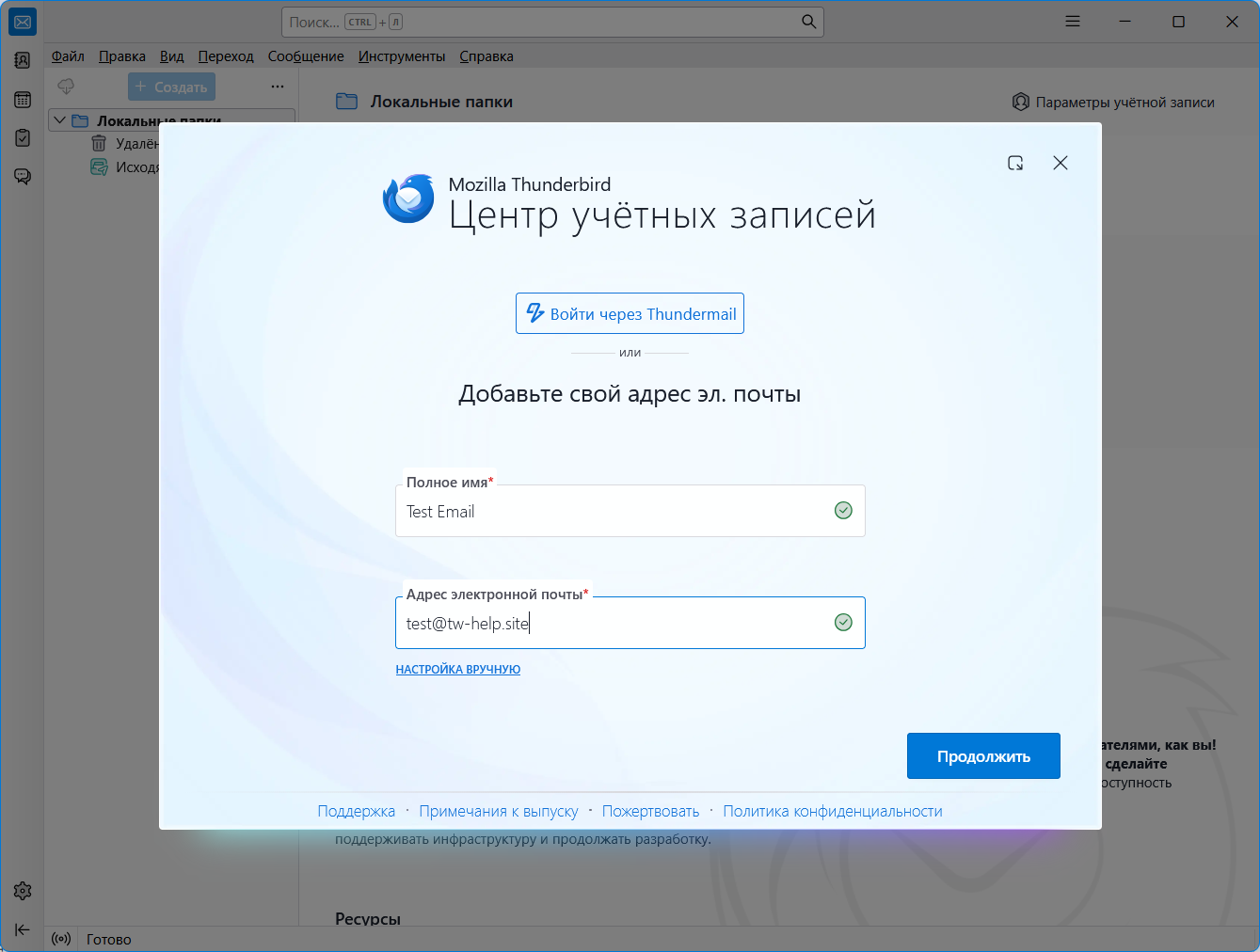Click the Ресурсы heading text
The height and width of the screenshot is (952, 1260).
click(x=368, y=919)
